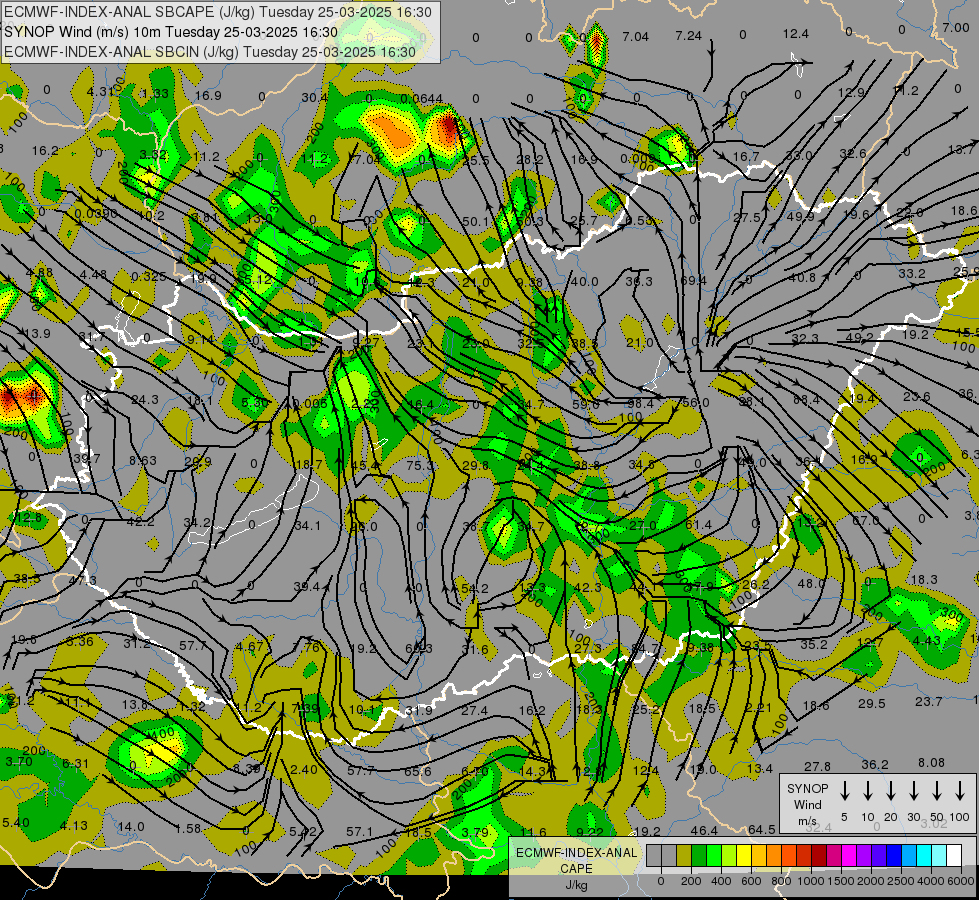Screen dimensions: 979x900
Task: Click the 50 m/s wind arrow in legend
Action: 937,791
